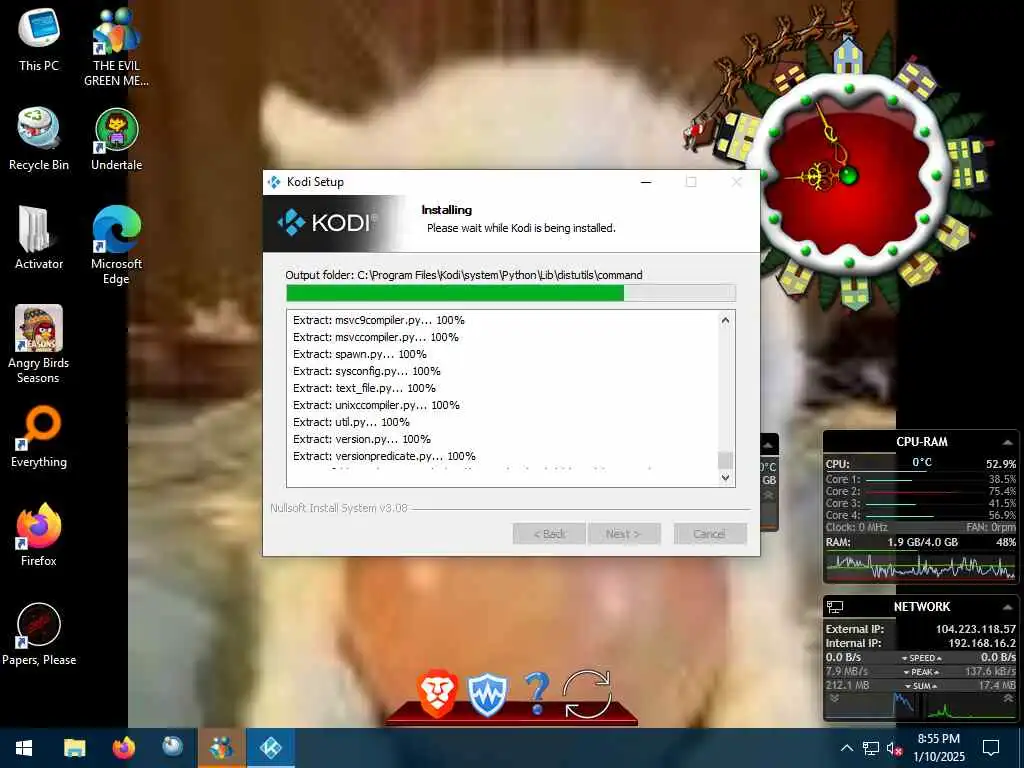
Task: Click the round gray globe taskbar icon
Action: click(172, 748)
